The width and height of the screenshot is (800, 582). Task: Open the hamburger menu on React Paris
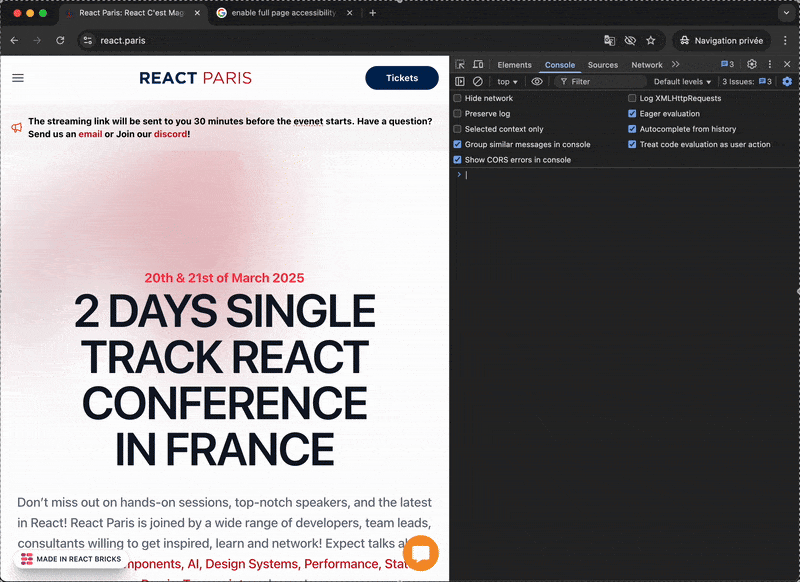pos(18,78)
